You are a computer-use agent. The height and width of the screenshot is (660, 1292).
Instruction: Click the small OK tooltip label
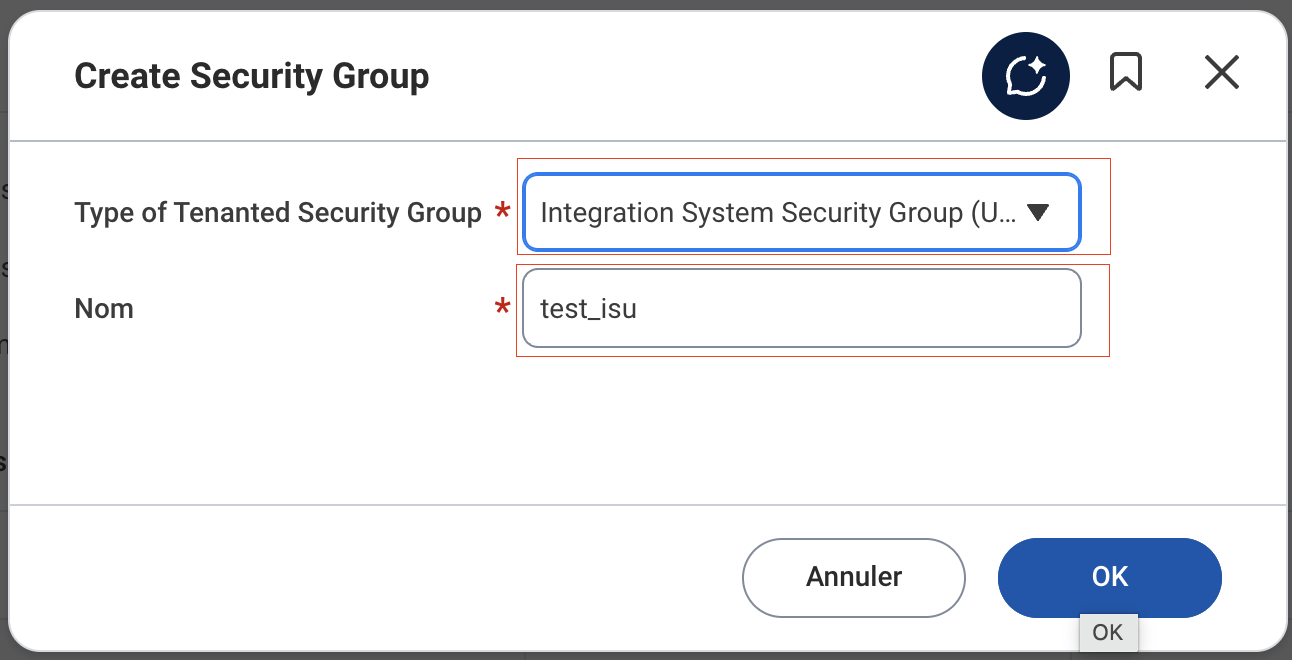pos(1108,632)
